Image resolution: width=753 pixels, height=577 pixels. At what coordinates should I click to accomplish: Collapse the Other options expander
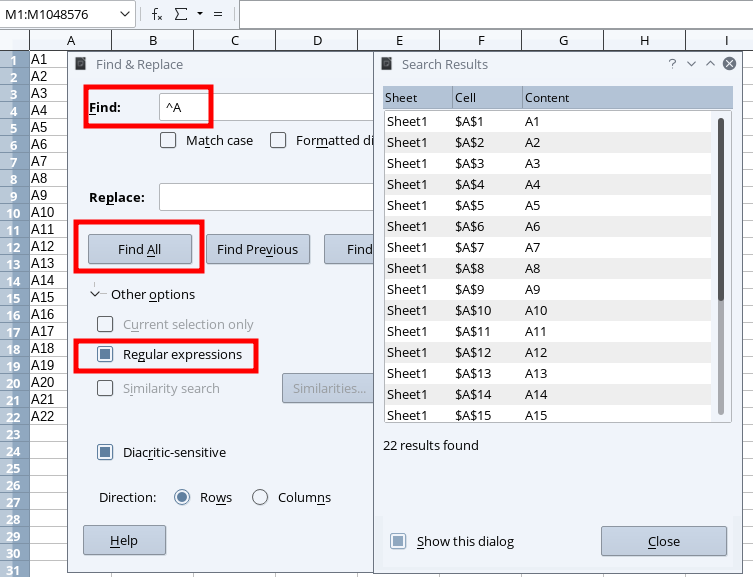click(95, 294)
